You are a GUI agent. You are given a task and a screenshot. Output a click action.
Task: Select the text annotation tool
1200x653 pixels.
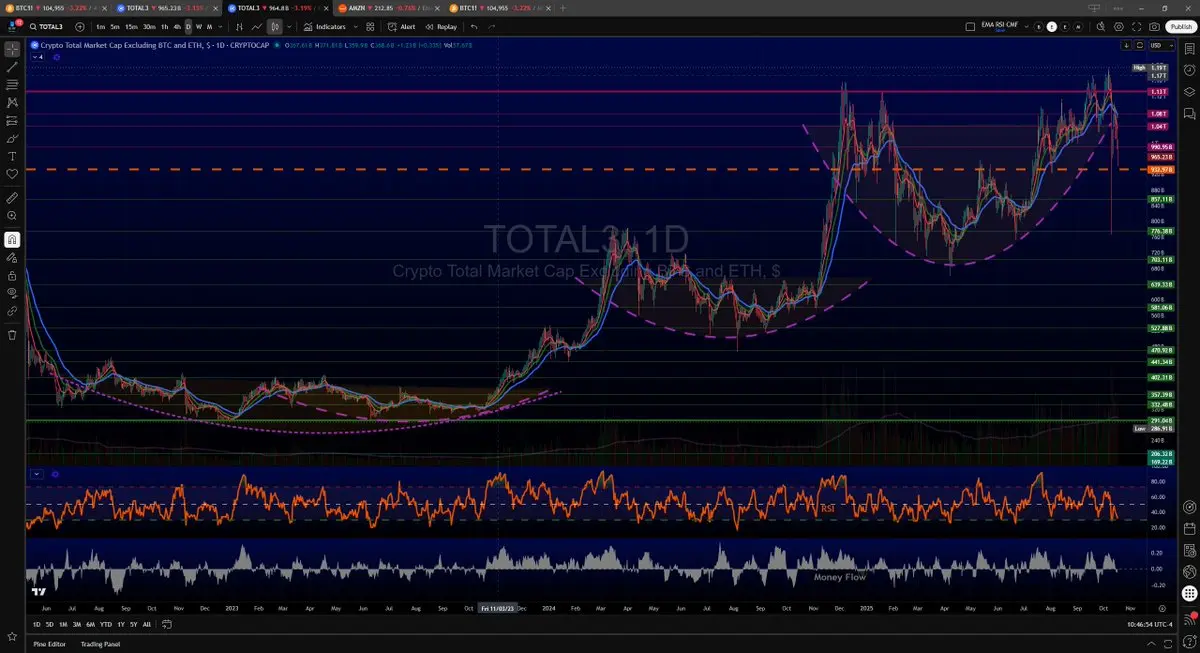pos(12,156)
